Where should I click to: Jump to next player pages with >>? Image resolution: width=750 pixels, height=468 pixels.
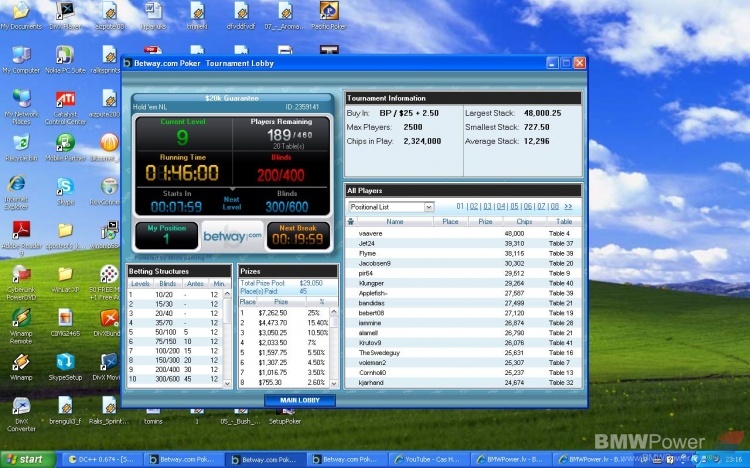coord(568,206)
